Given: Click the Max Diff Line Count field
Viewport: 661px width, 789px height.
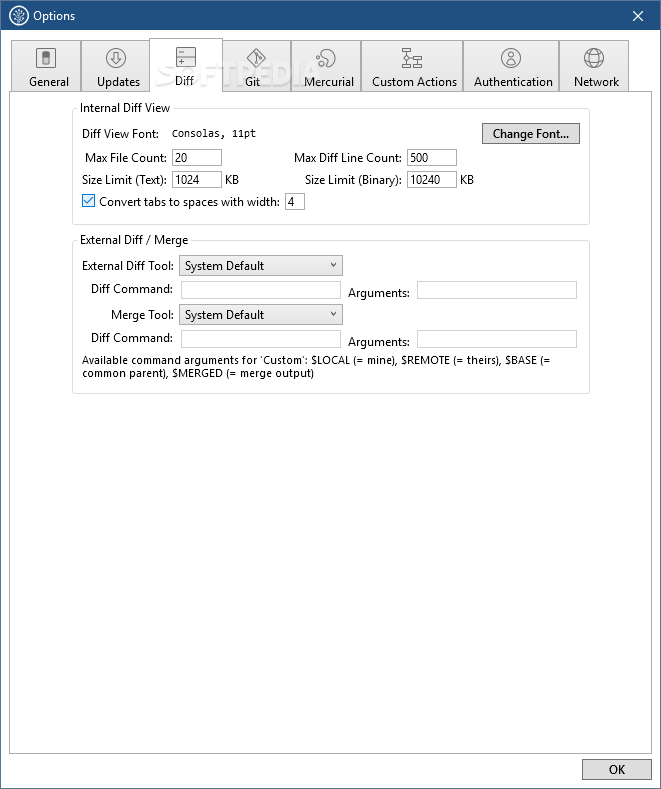Looking at the screenshot, I should click(432, 157).
